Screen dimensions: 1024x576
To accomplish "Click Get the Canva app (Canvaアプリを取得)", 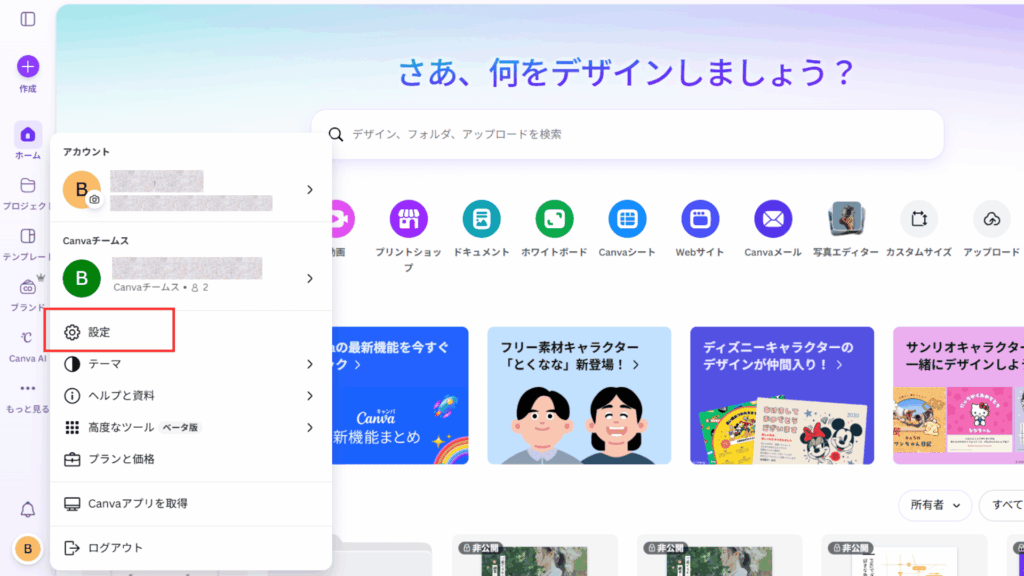I will pos(137,503).
